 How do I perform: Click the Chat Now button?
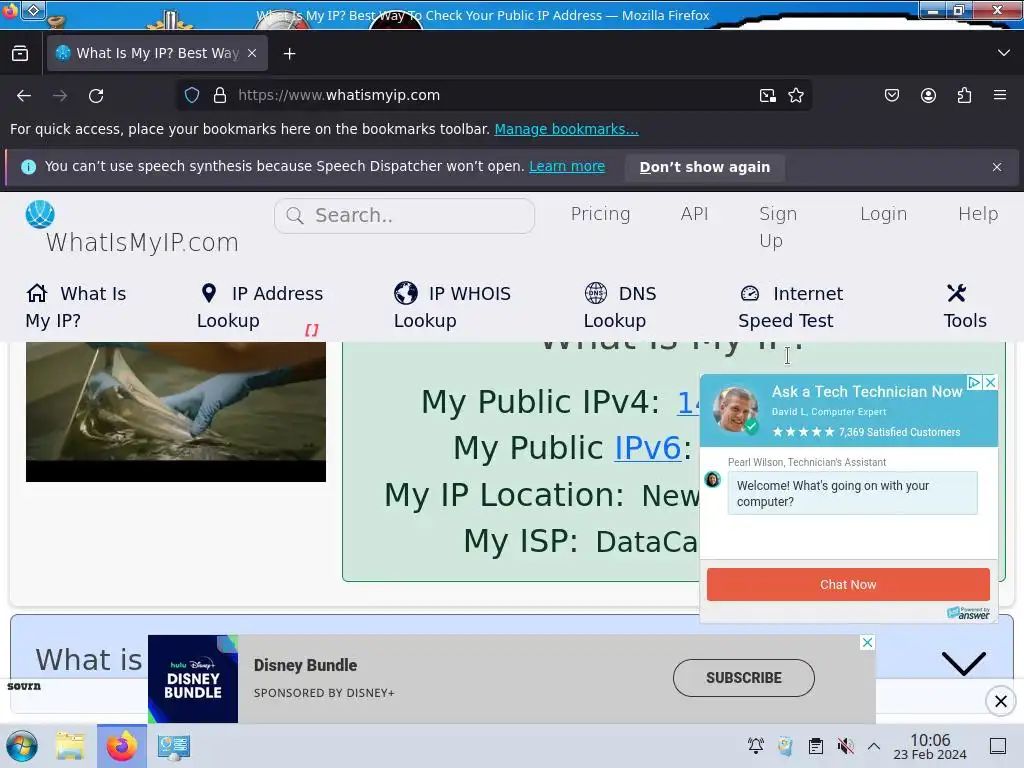848,584
